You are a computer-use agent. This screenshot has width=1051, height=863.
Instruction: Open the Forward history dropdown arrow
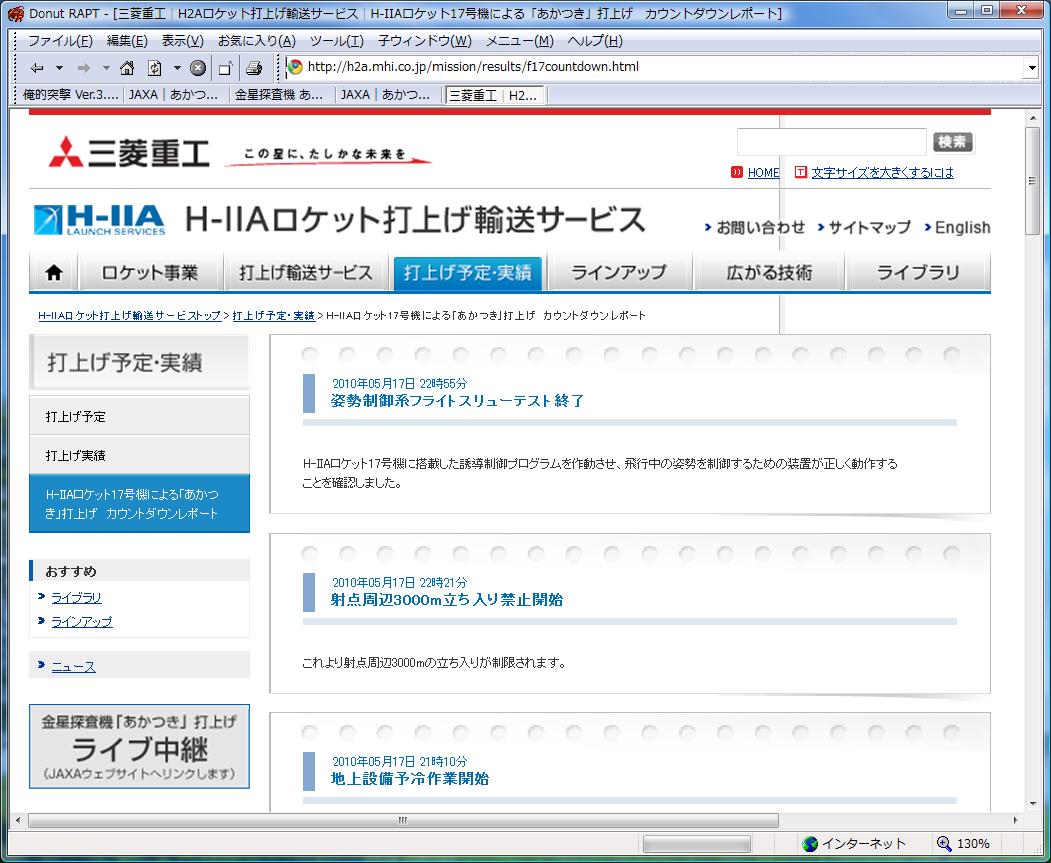tap(106, 68)
